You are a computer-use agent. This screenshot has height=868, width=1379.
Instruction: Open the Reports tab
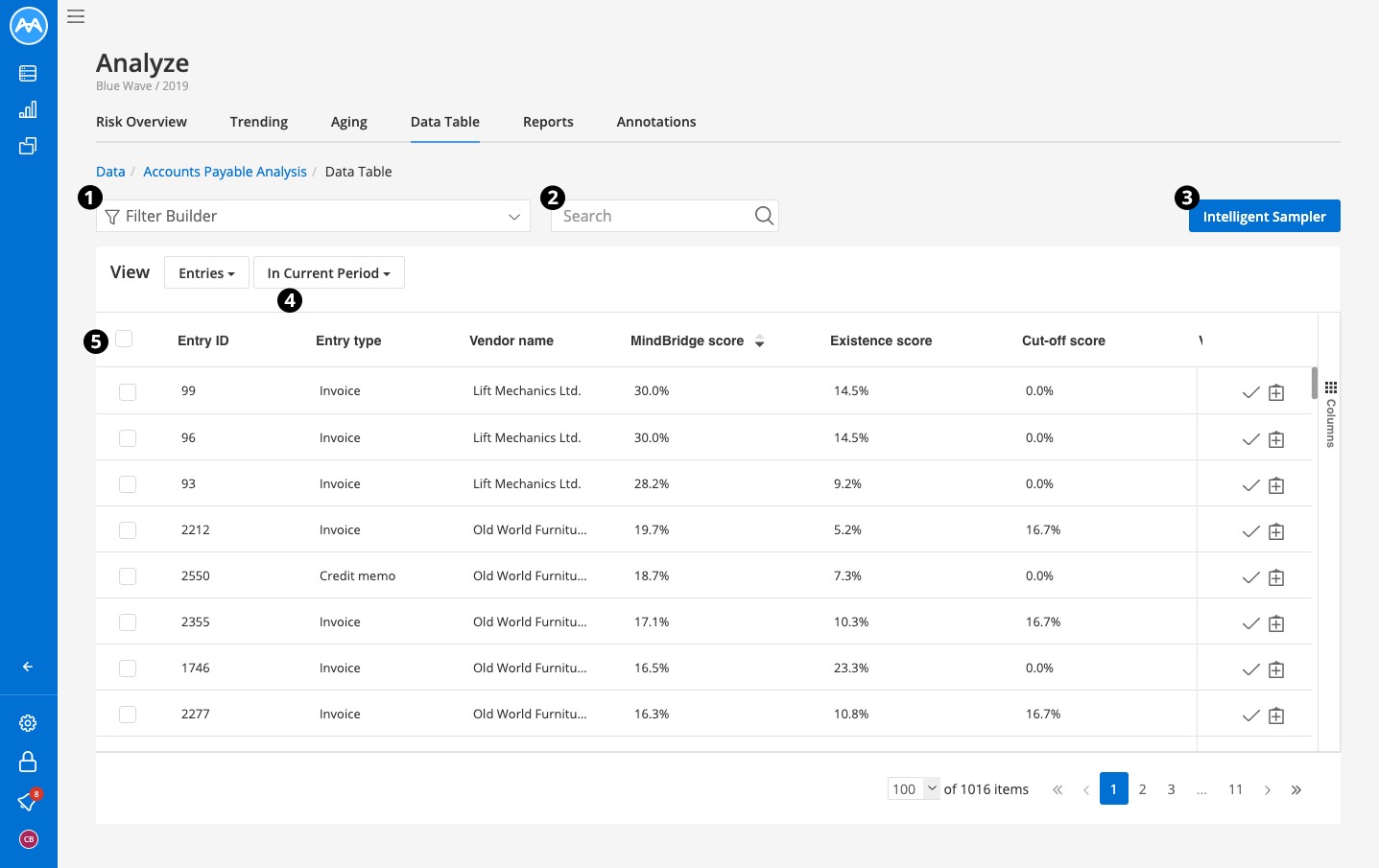pos(548,122)
